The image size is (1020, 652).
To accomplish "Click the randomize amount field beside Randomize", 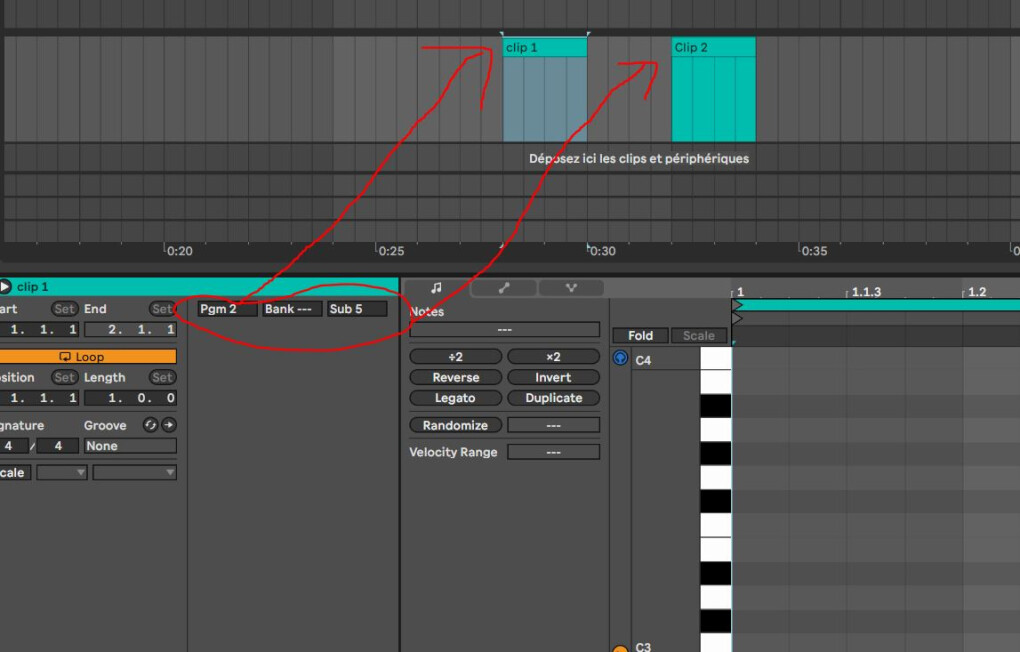I will click(x=553, y=425).
